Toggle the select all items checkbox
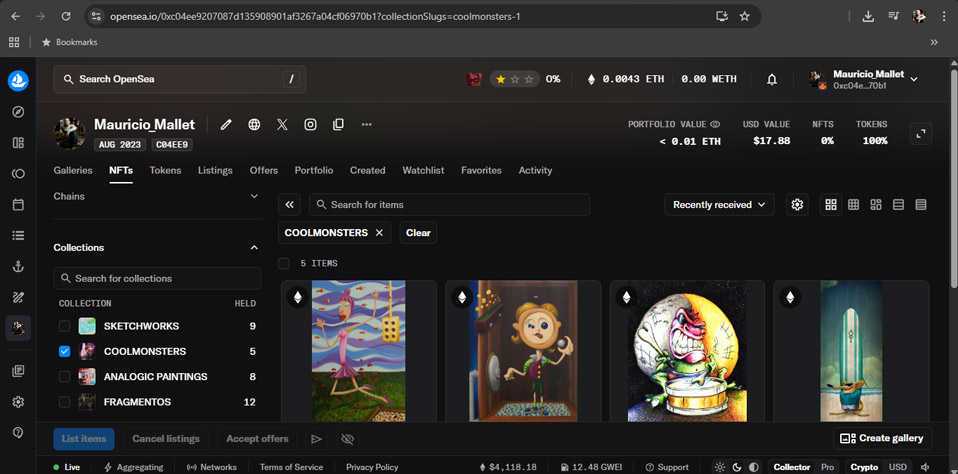 click(x=284, y=263)
